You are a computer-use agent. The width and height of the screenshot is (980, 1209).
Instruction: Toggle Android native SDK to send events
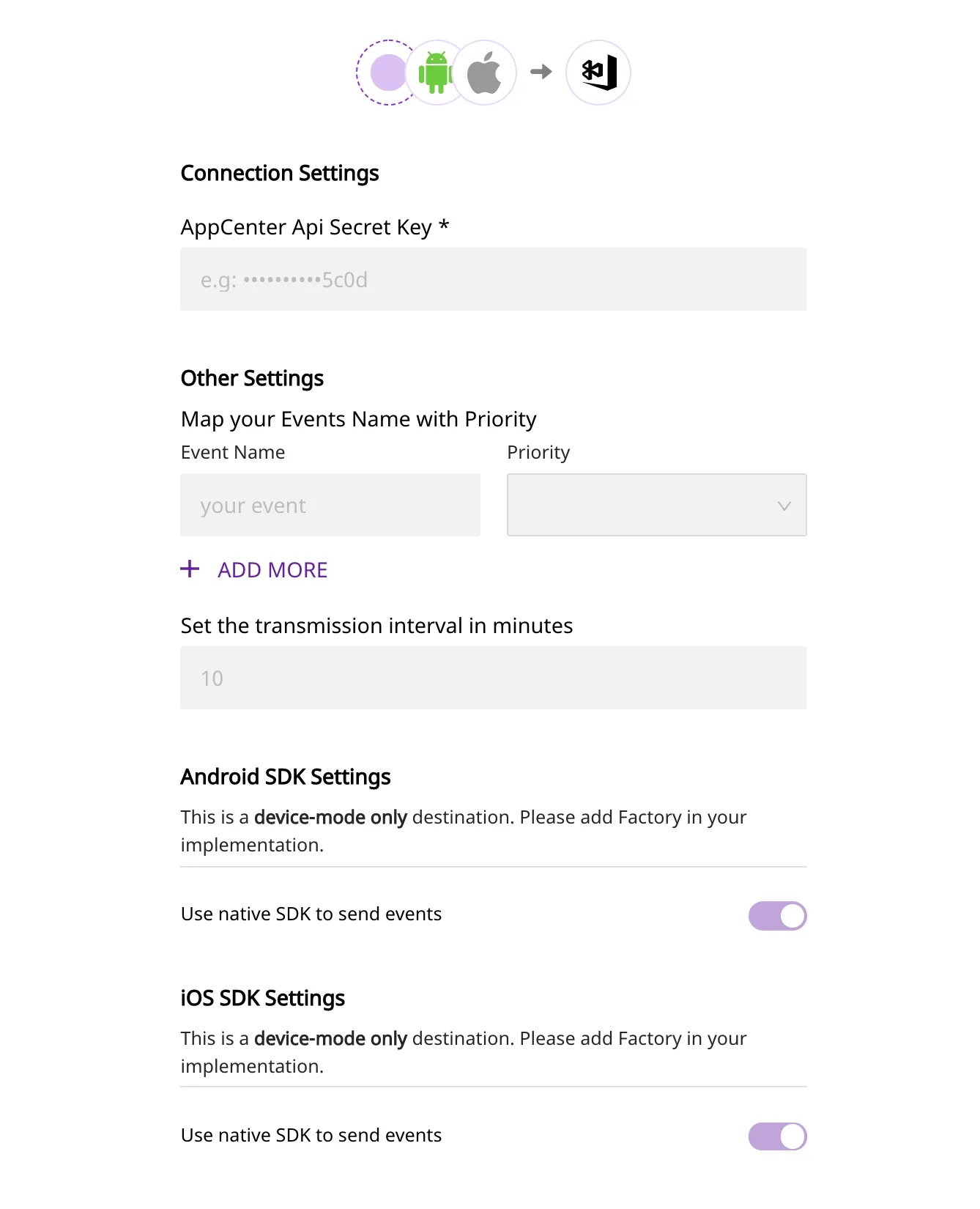[x=777, y=915]
